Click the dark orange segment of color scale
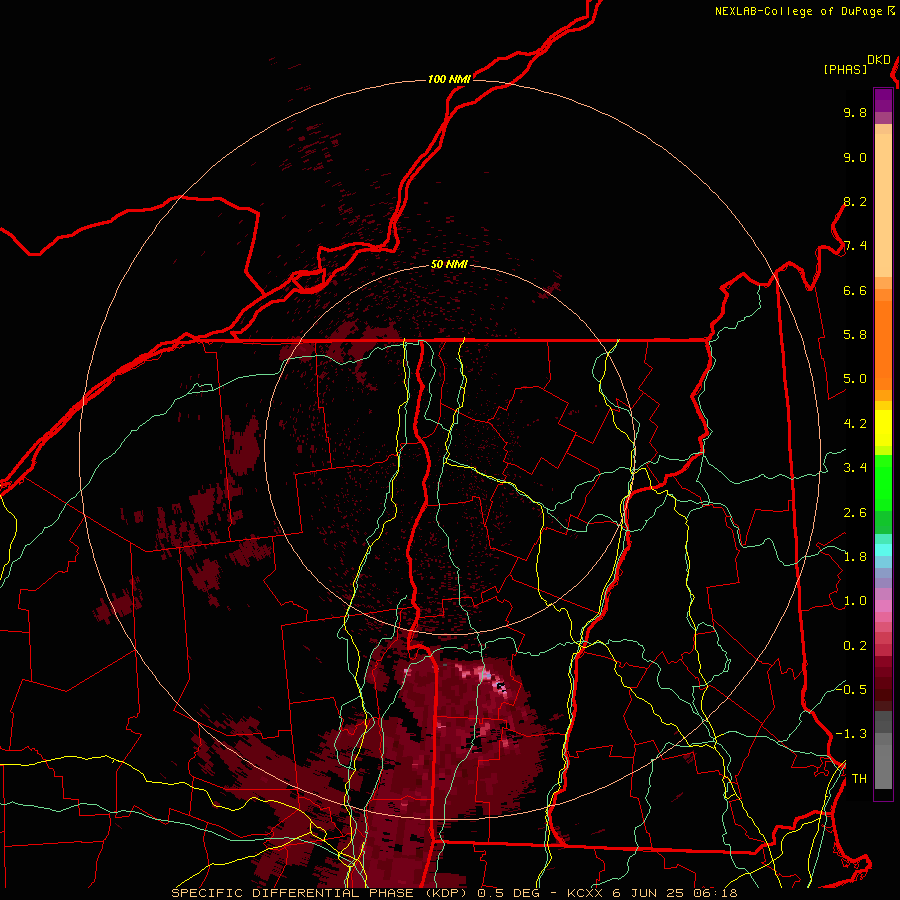The height and width of the screenshot is (900, 900). pos(883,345)
